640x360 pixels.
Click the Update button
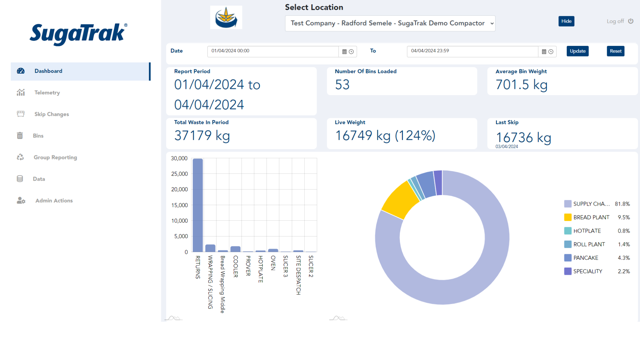point(578,51)
